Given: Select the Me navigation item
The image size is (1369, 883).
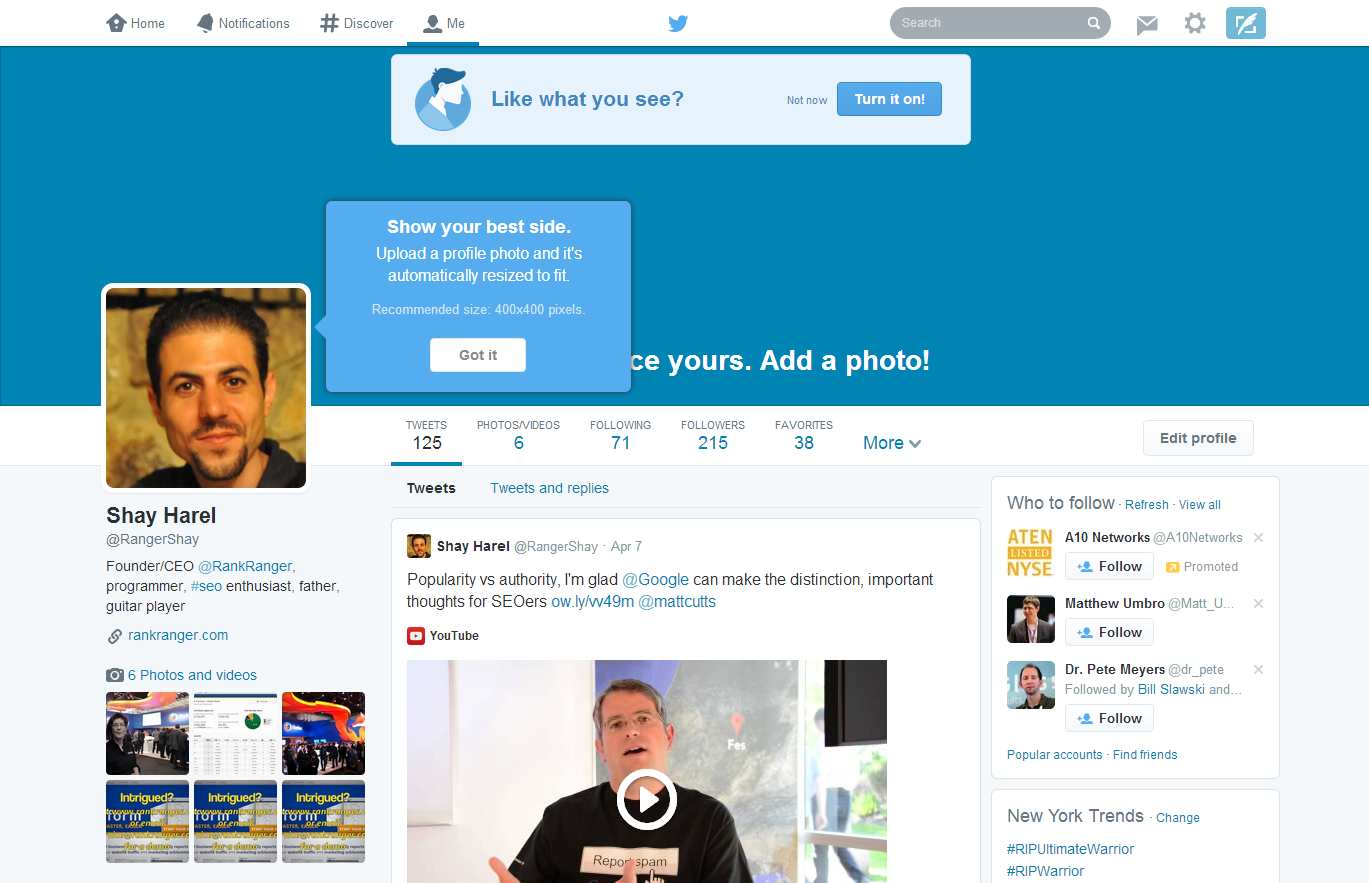Looking at the screenshot, I should [x=443, y=23].
